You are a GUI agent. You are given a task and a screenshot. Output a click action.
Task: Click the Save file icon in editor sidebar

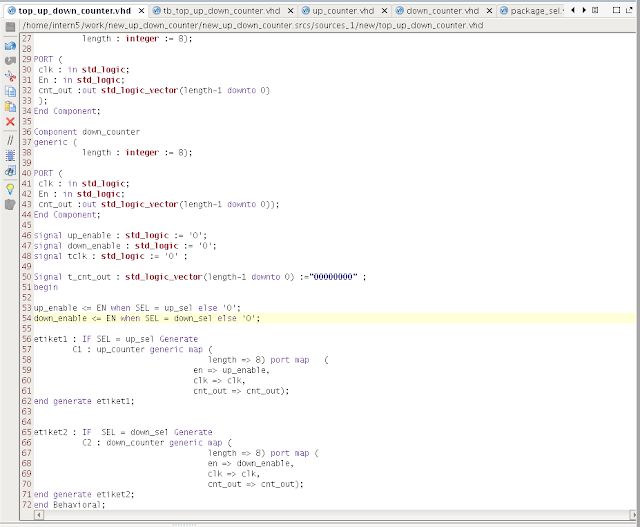pyautogui.click(x=10, y=27)
